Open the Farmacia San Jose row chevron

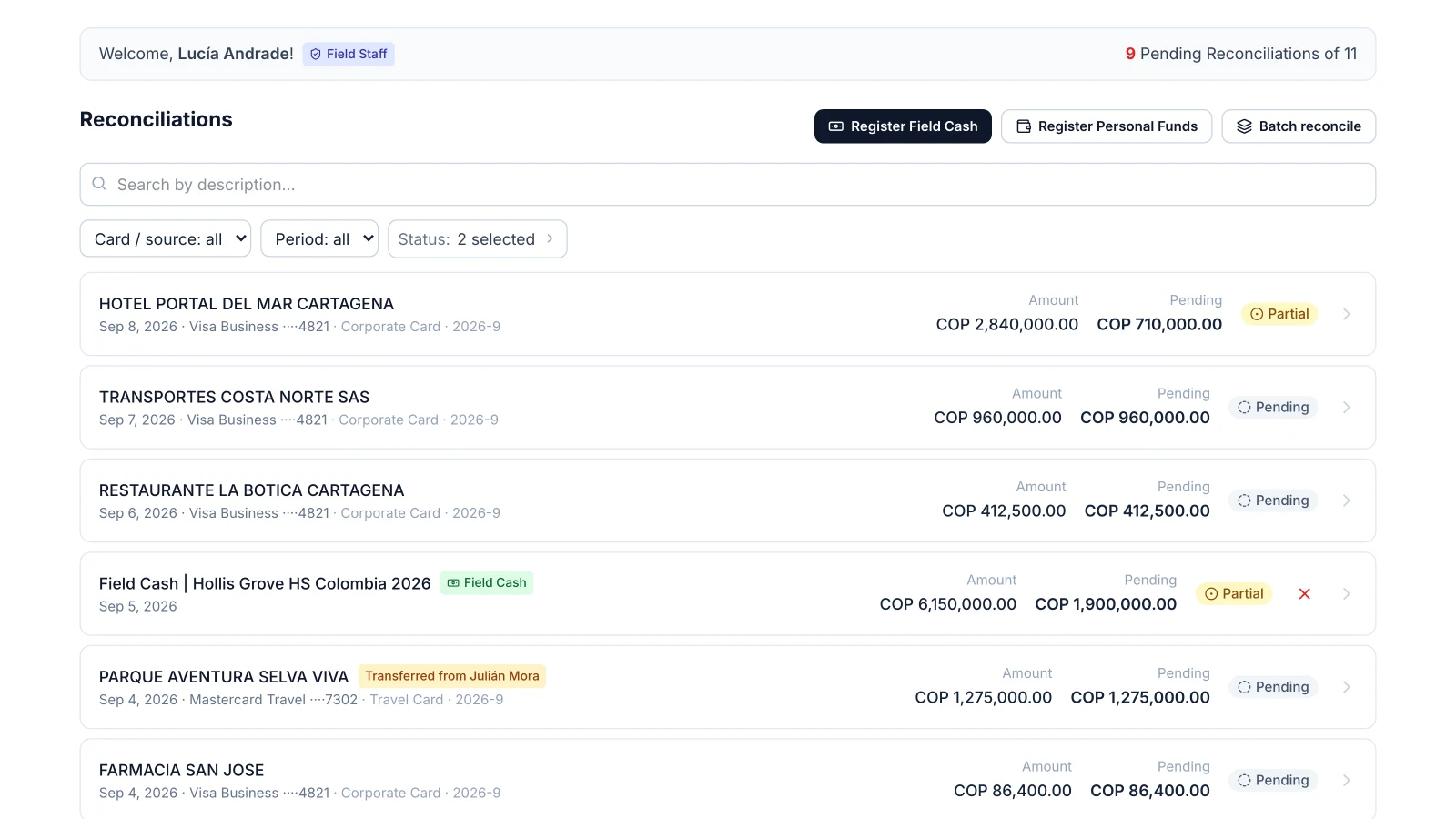[x=1347, y=780]
